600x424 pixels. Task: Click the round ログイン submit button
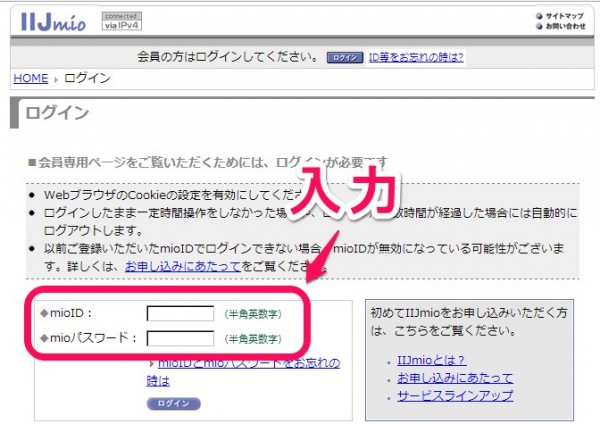tap(173, 403)
